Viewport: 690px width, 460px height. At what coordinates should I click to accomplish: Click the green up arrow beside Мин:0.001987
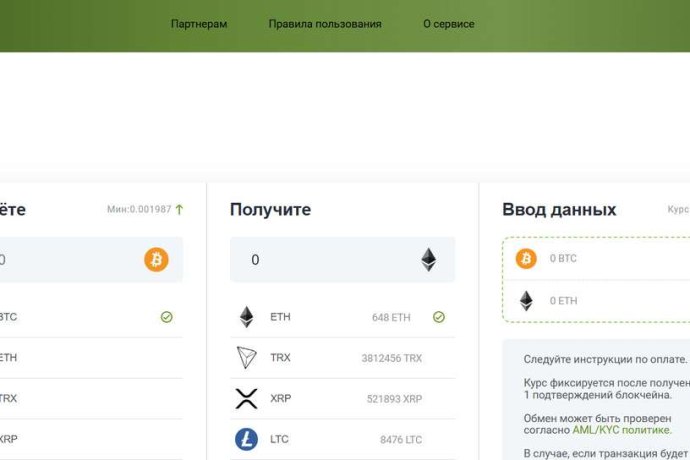coord(179,210)
